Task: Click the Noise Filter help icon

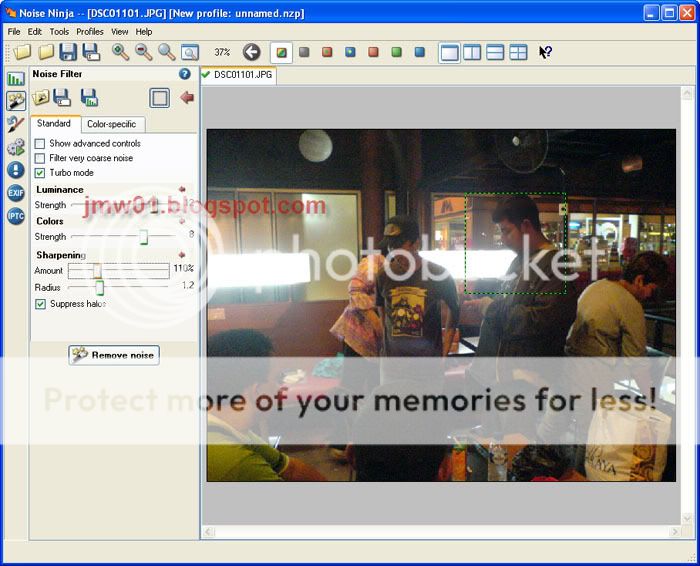Action: (x=184, y=74)
